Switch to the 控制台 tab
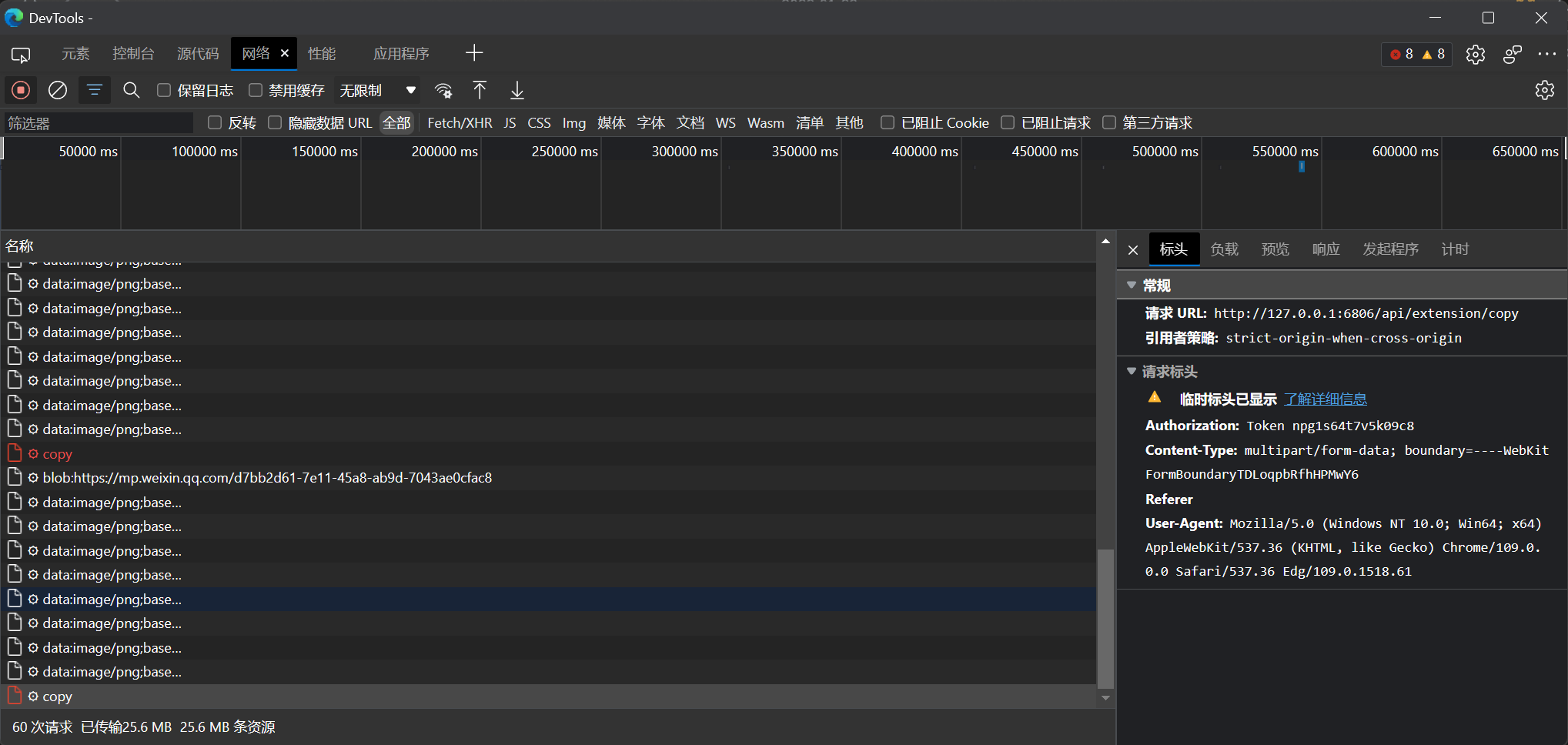This screenshot has height=745, width=1568. [133, 54]
